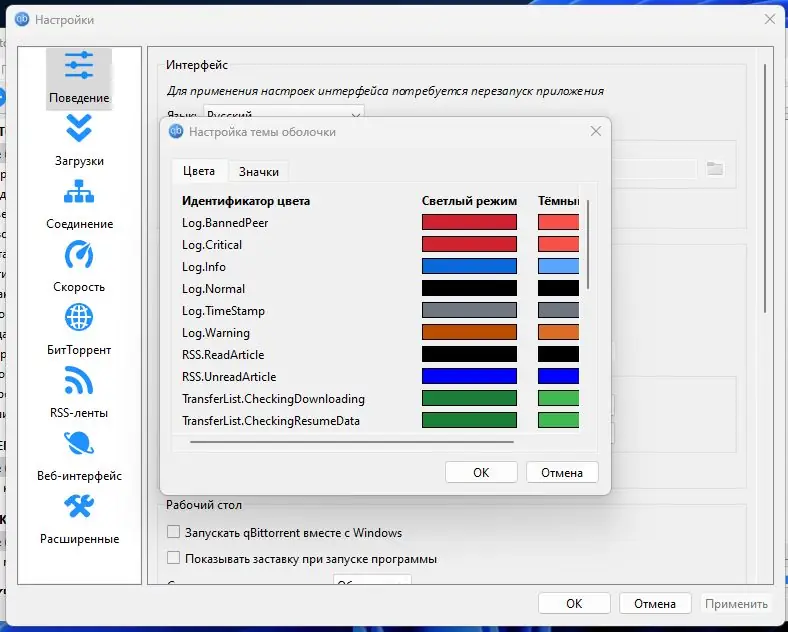Pick Log.Critical light mode color
788x632 pixels.
click(469, 244)
